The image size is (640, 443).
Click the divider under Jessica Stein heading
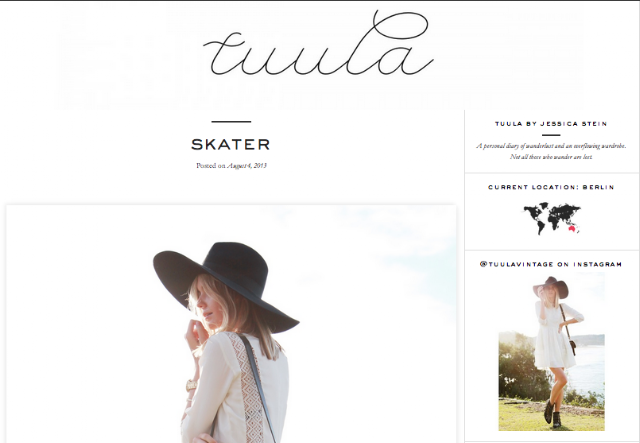pyautogui.click(x=551, y=135)
